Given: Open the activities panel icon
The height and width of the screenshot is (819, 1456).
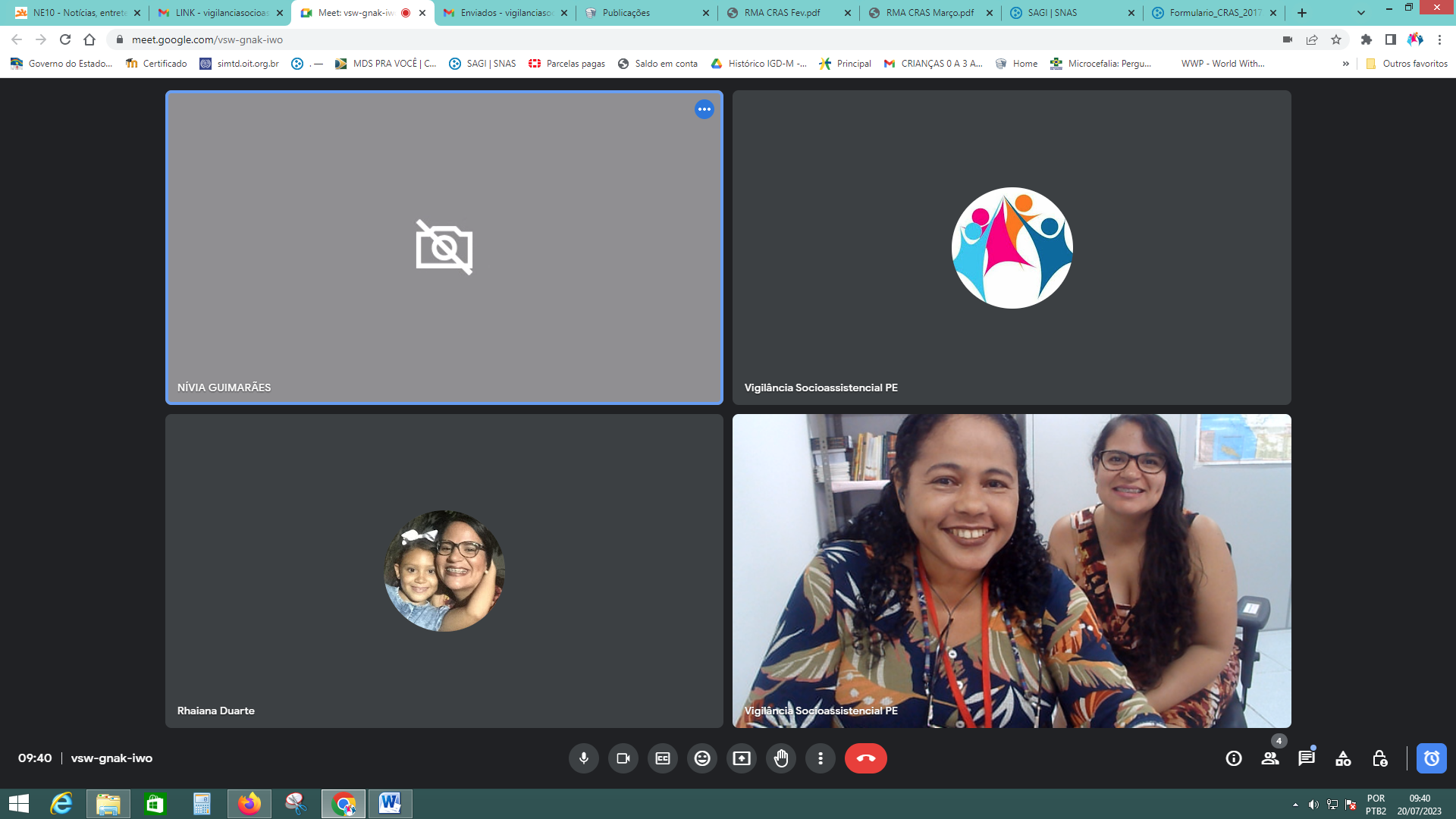Looking at the screenshot, I should pyautogui.click(x=1342, y=758).
